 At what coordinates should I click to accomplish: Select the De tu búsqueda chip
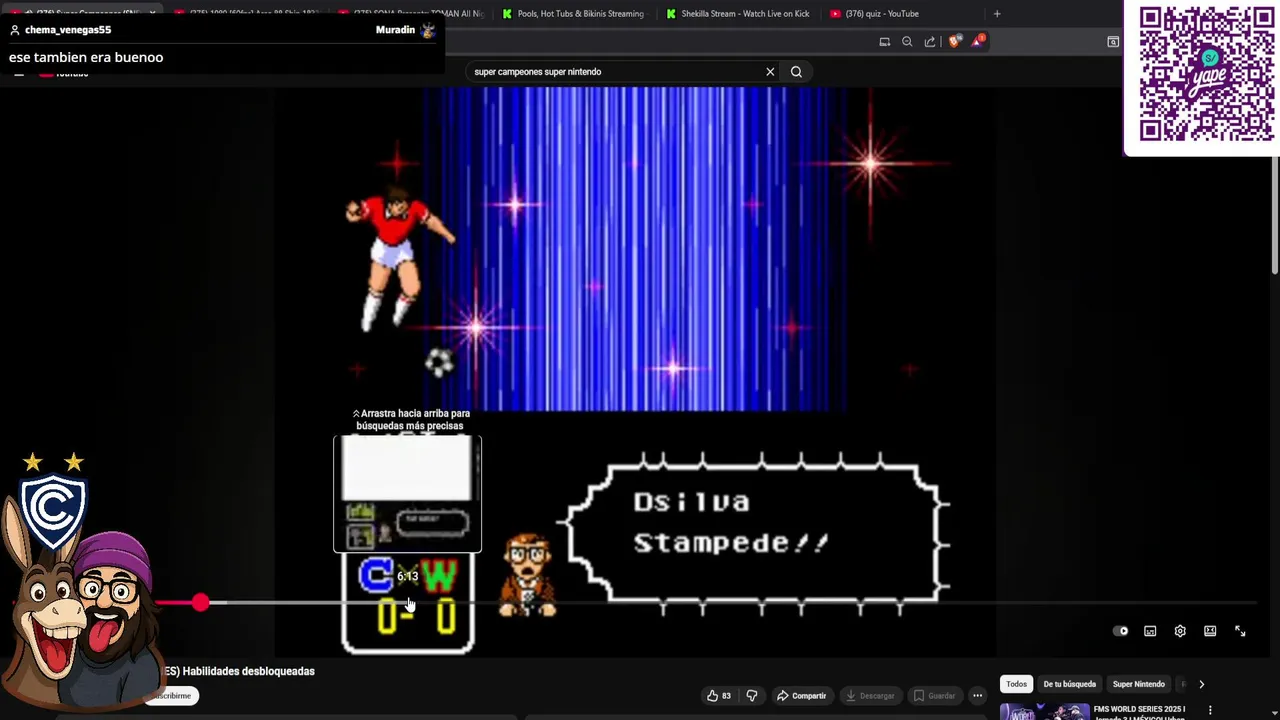[x=1069, y=684]
